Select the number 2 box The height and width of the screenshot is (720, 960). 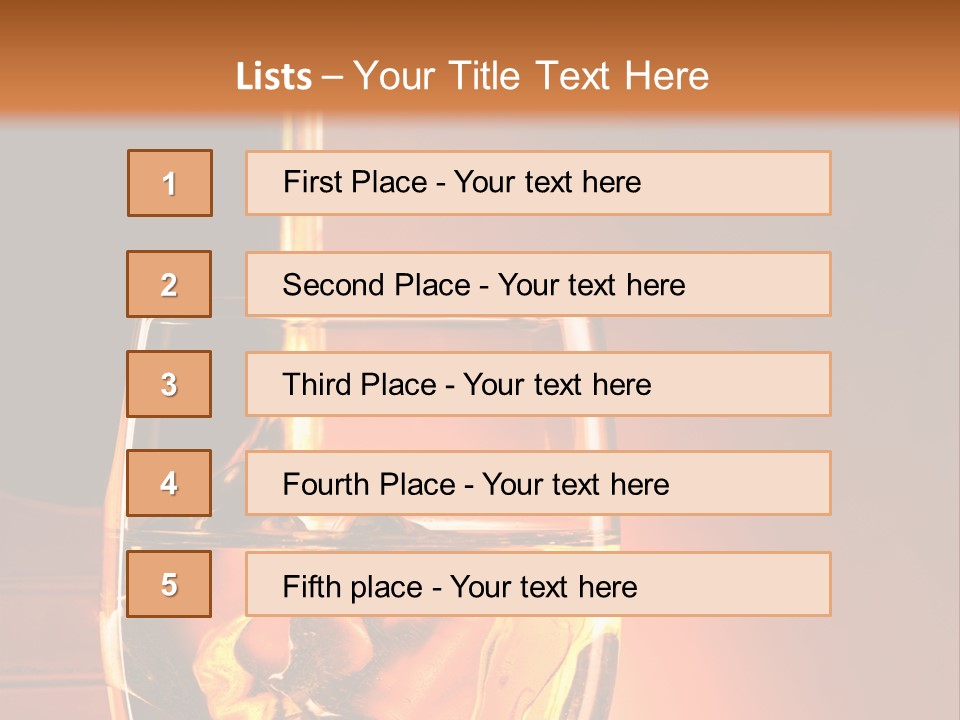point(170,284)
